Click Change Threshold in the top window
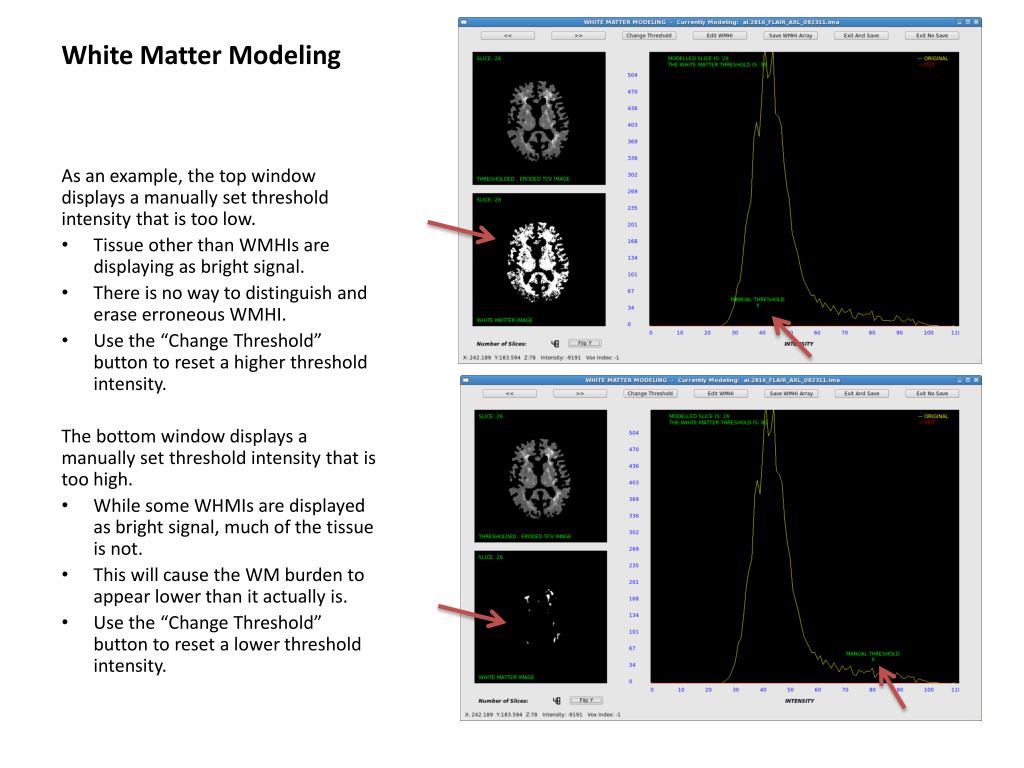This screenshot has width=1024, height=768. [x=648, y=35]
